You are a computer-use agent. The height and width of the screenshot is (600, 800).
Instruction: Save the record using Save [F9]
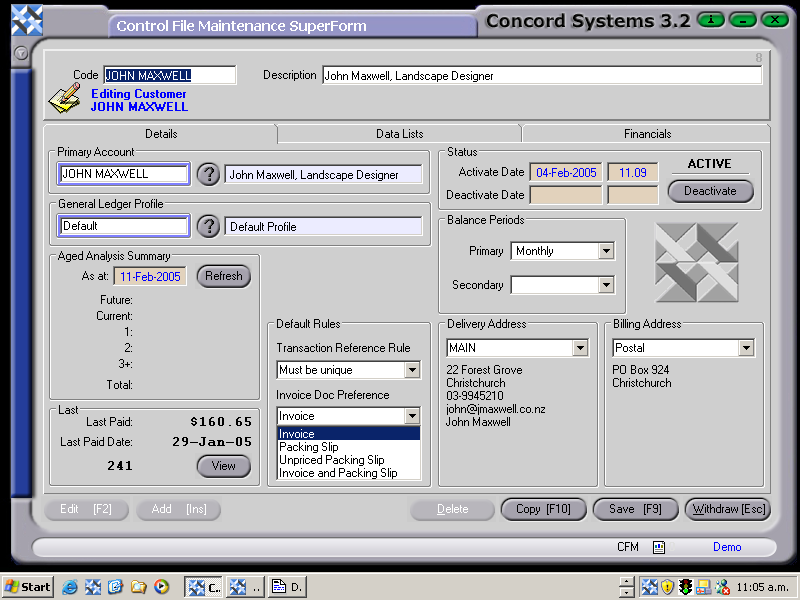635,509
